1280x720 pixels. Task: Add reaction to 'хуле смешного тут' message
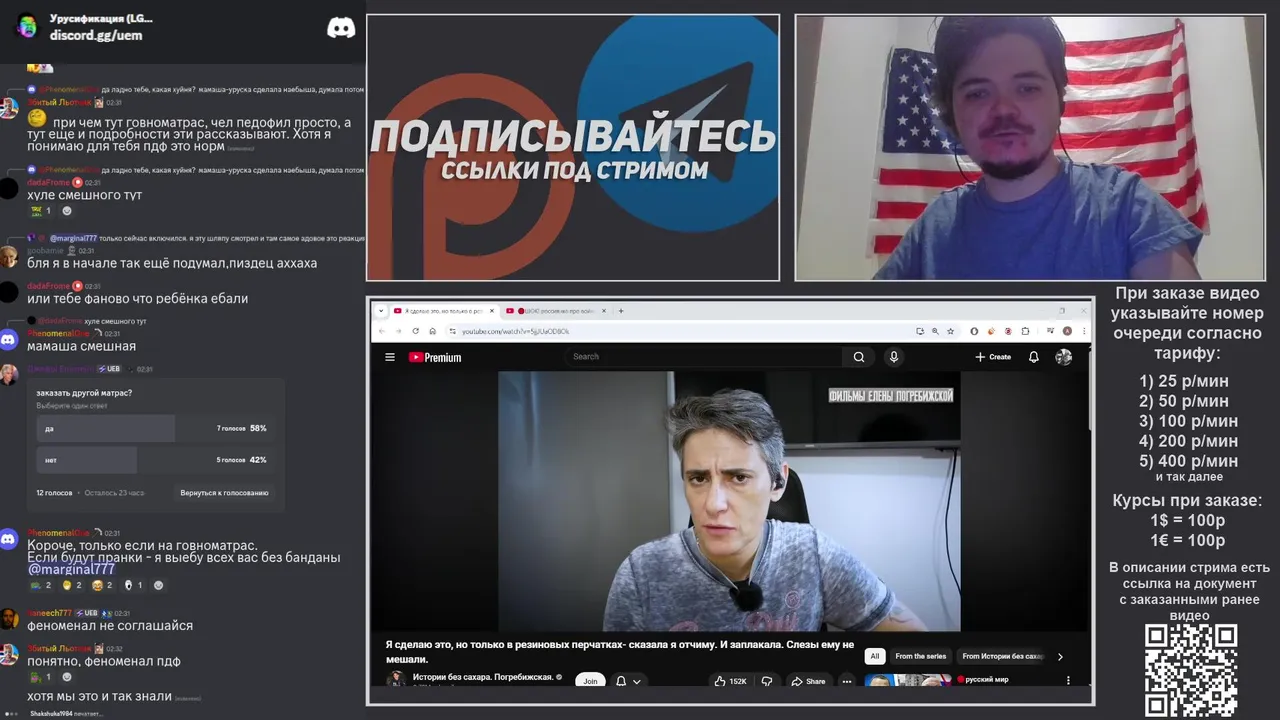67,211
